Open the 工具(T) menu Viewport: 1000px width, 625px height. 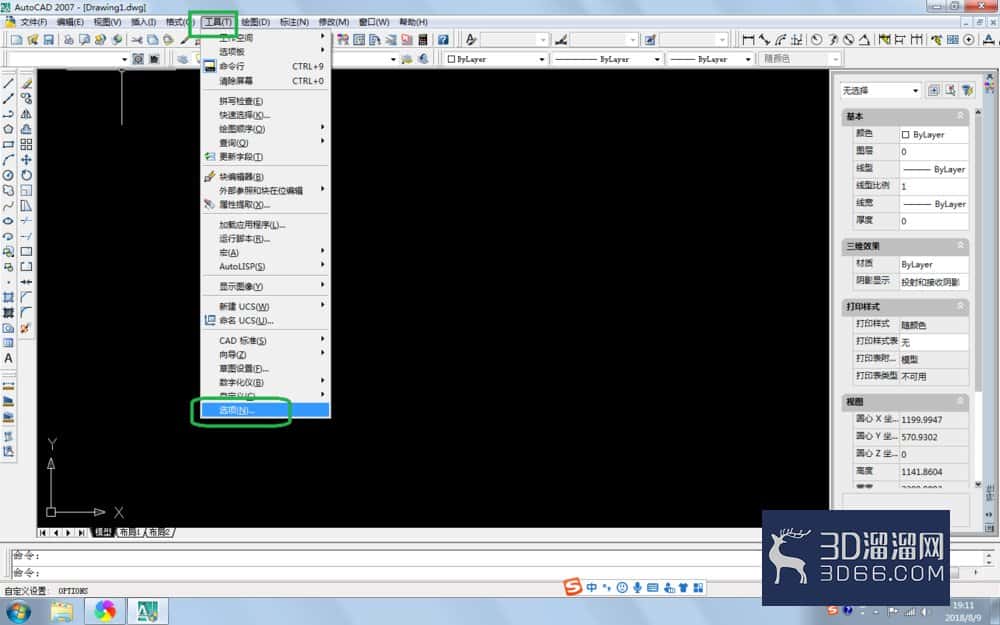point(217,22)
